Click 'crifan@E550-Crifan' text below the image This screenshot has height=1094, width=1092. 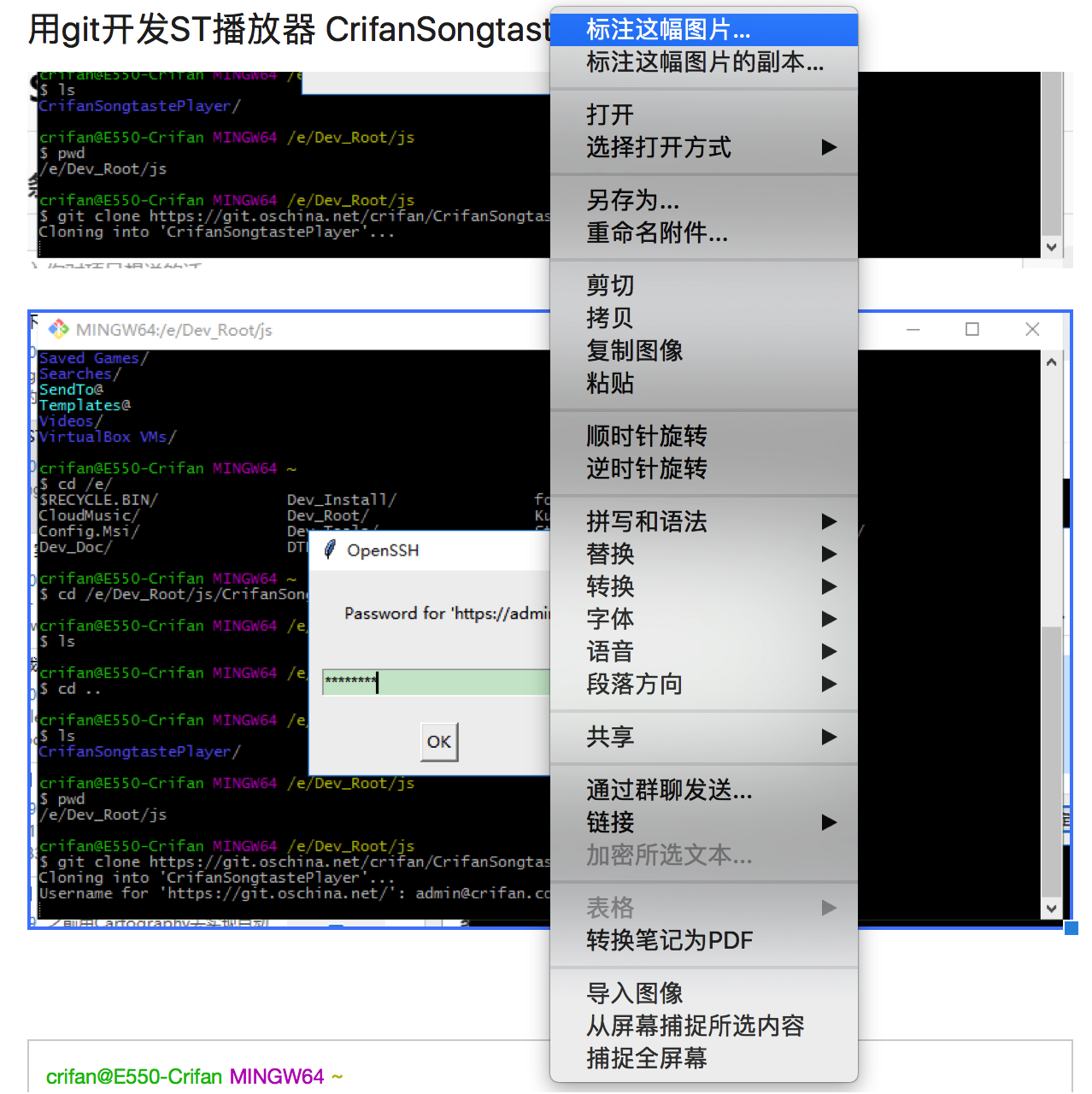134,1076
